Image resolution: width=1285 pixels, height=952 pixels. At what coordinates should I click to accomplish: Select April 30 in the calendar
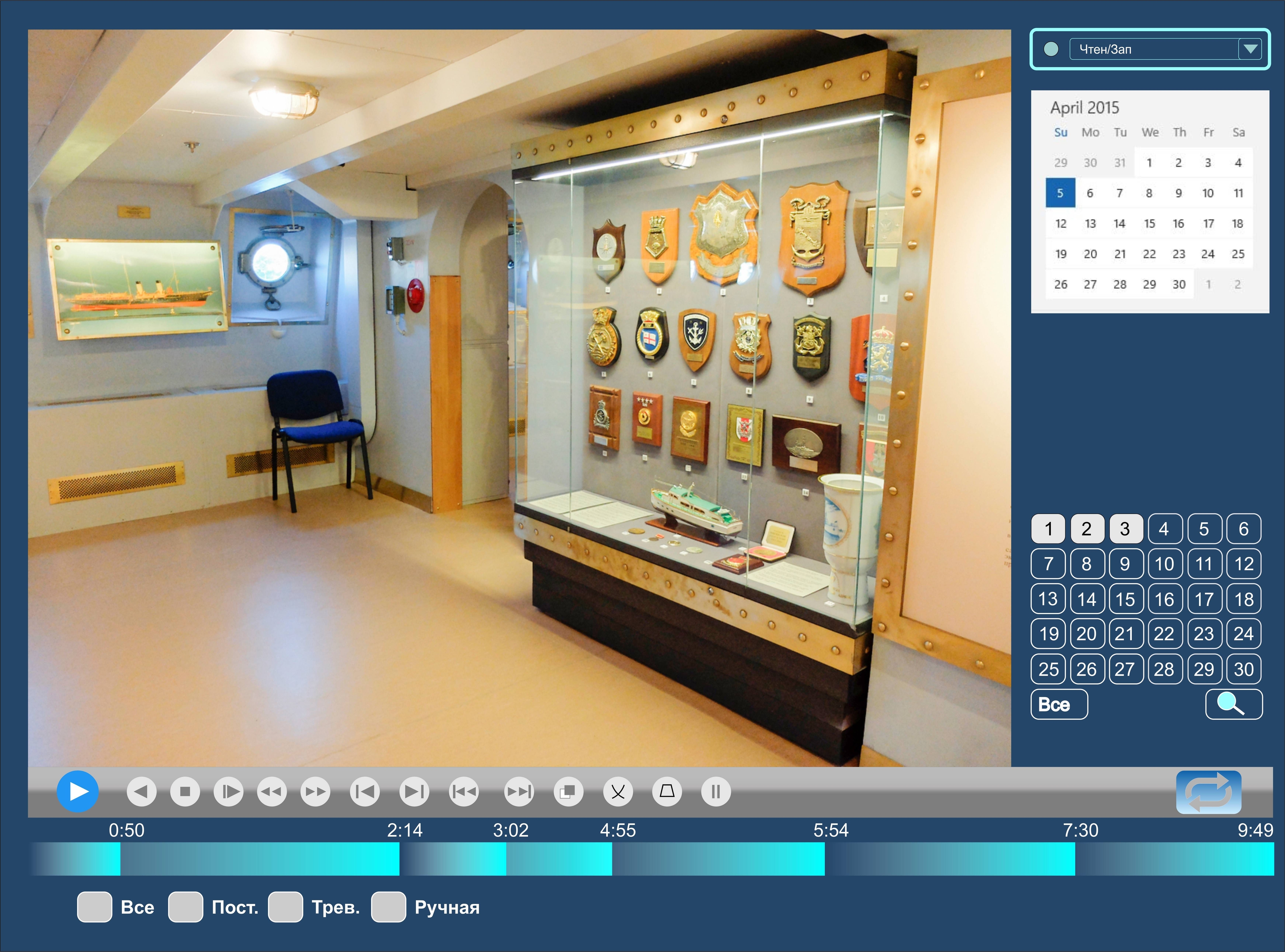1179,284
